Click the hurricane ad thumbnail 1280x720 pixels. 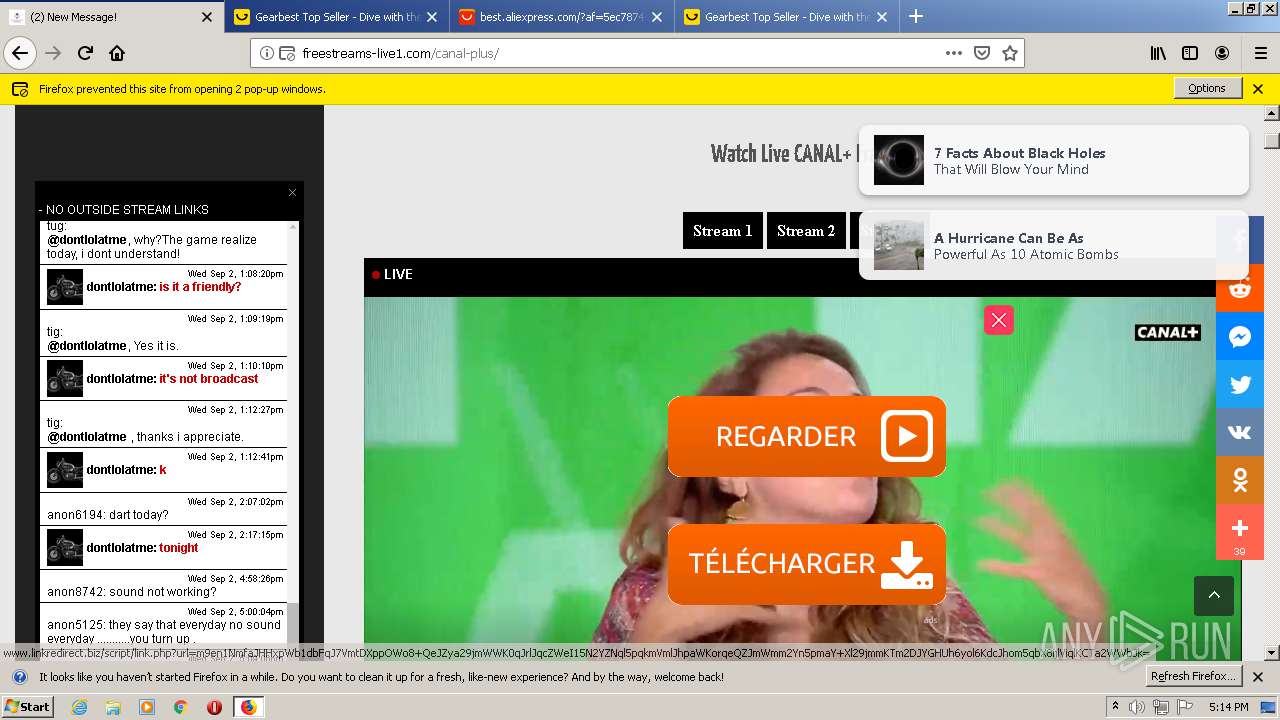[x=899, y=245]
